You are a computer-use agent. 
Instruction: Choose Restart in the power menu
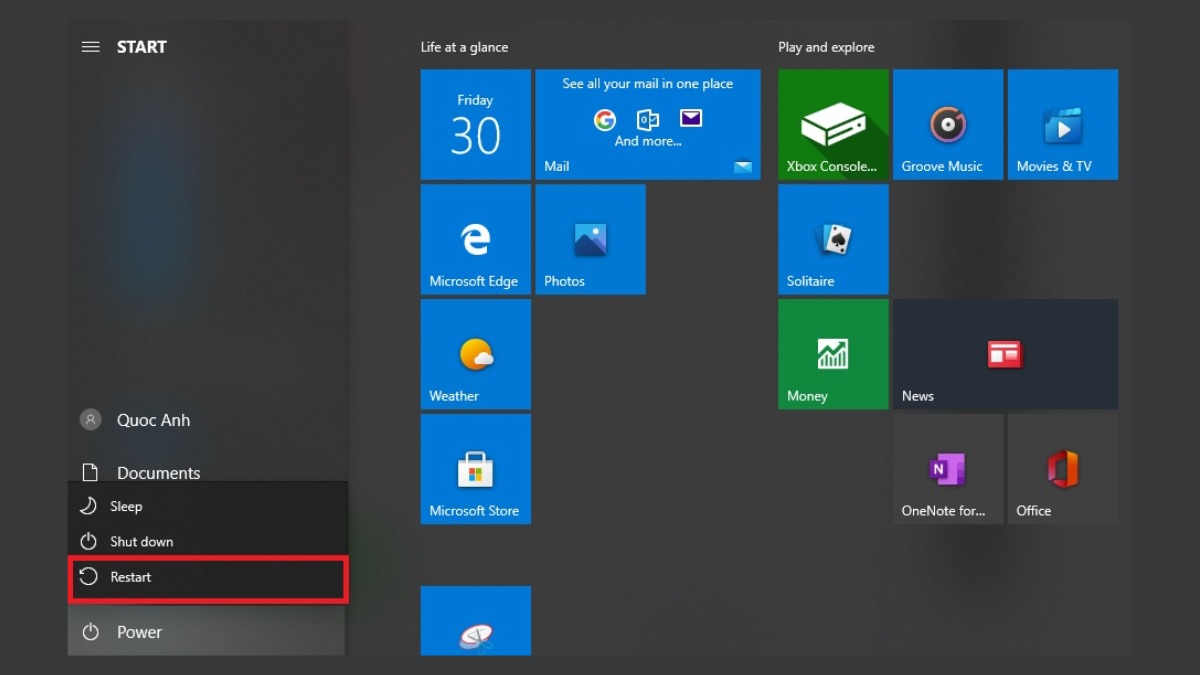(208, 577)
